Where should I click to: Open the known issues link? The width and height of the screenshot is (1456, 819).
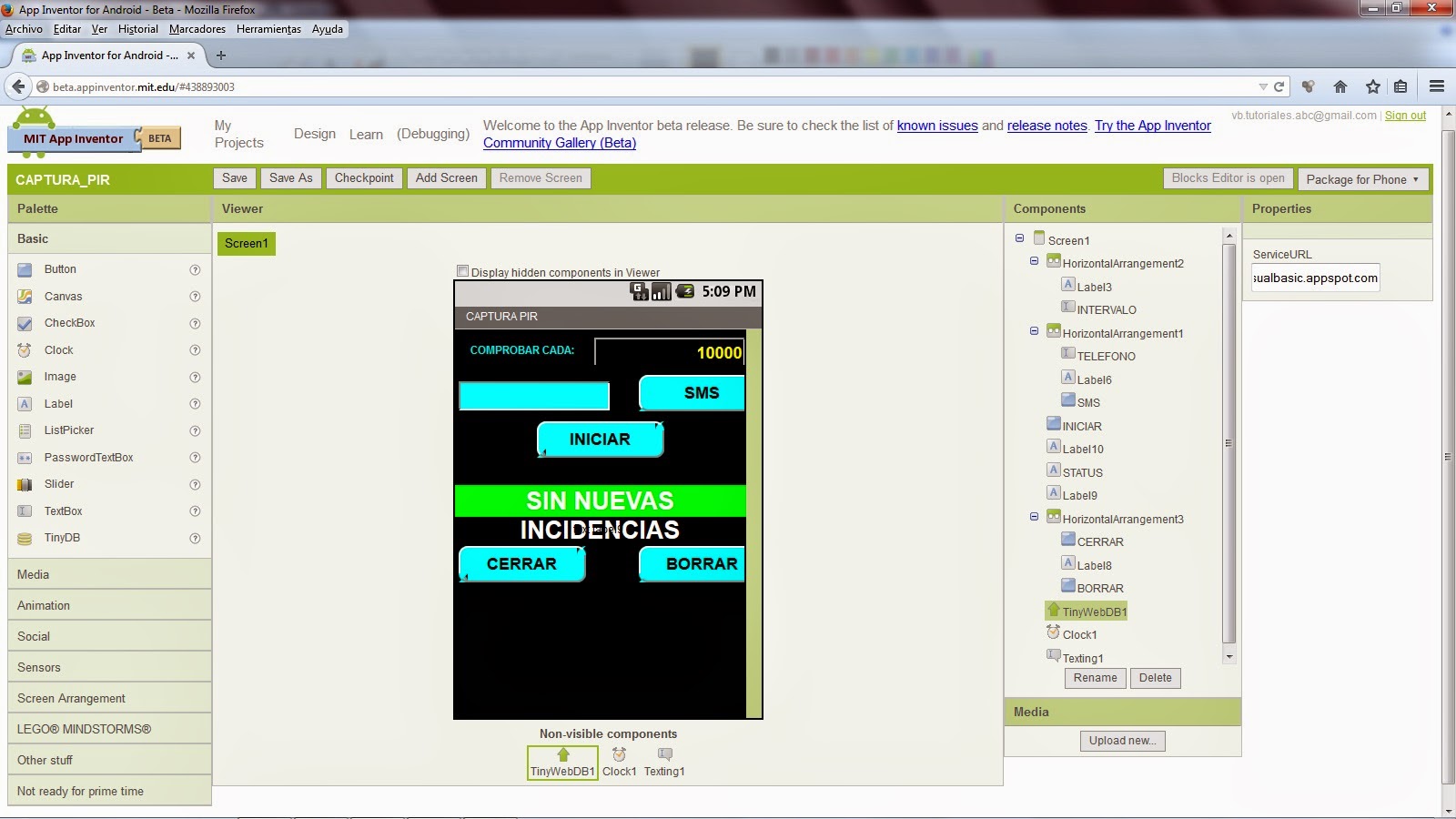(937, 126)
